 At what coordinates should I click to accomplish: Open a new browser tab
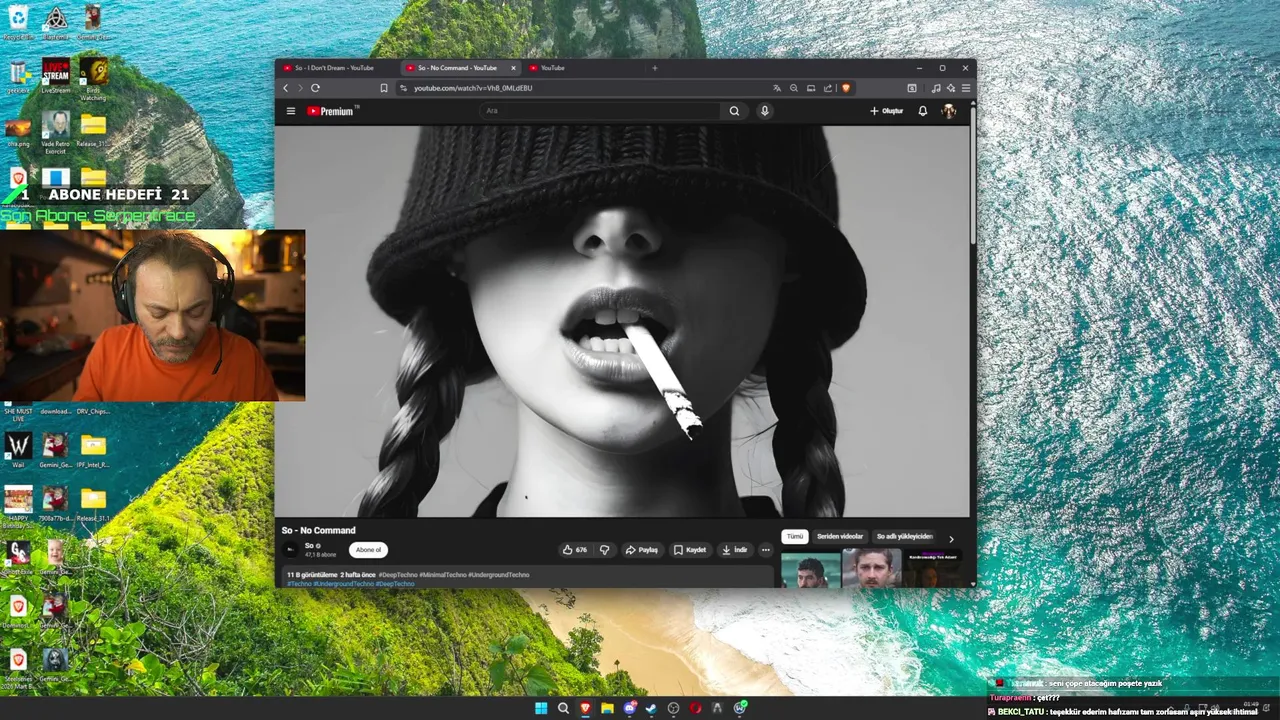(655, 68)
